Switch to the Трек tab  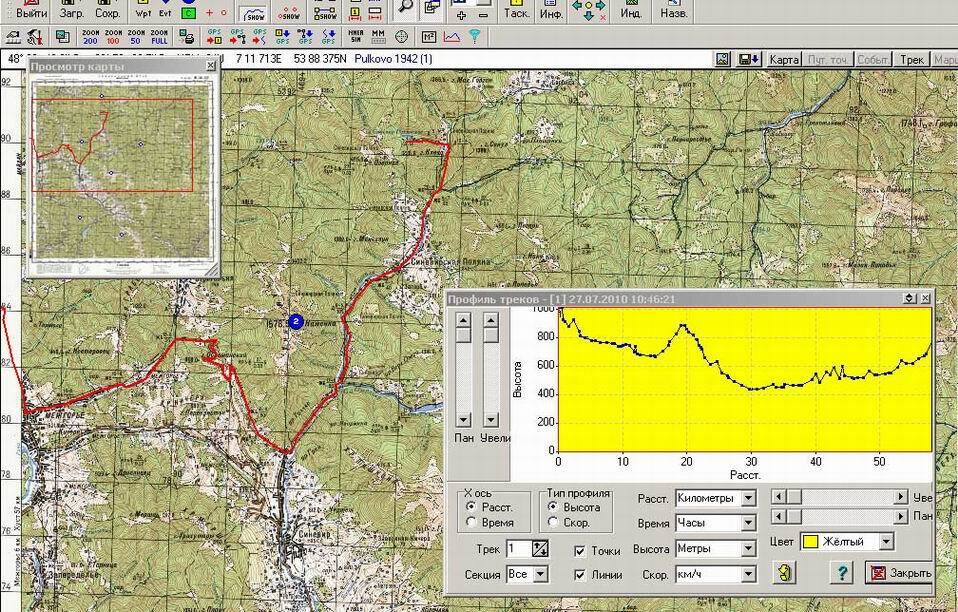(910, 60)
